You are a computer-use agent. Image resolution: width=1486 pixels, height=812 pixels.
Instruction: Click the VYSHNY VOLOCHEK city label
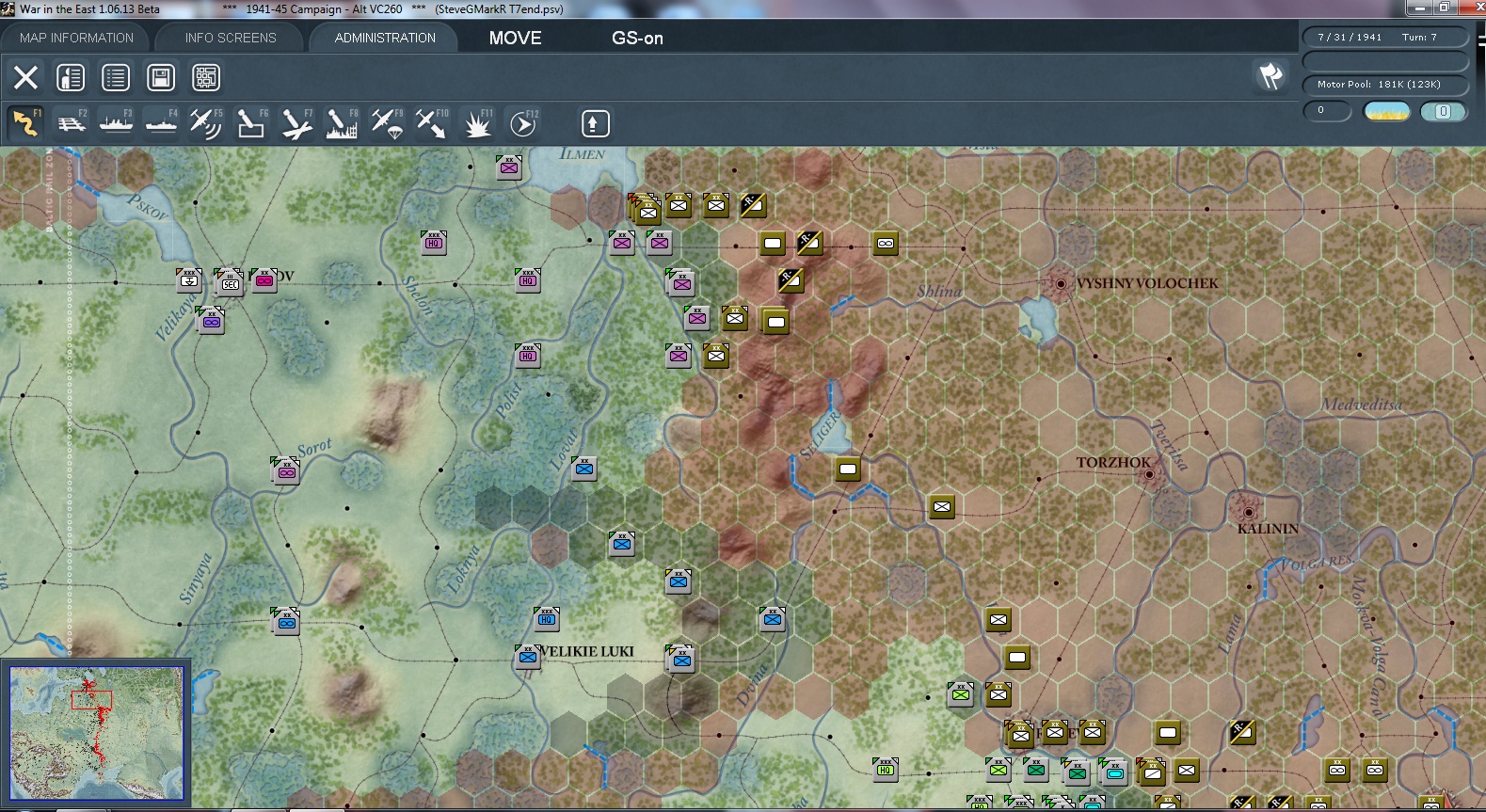1146,283
